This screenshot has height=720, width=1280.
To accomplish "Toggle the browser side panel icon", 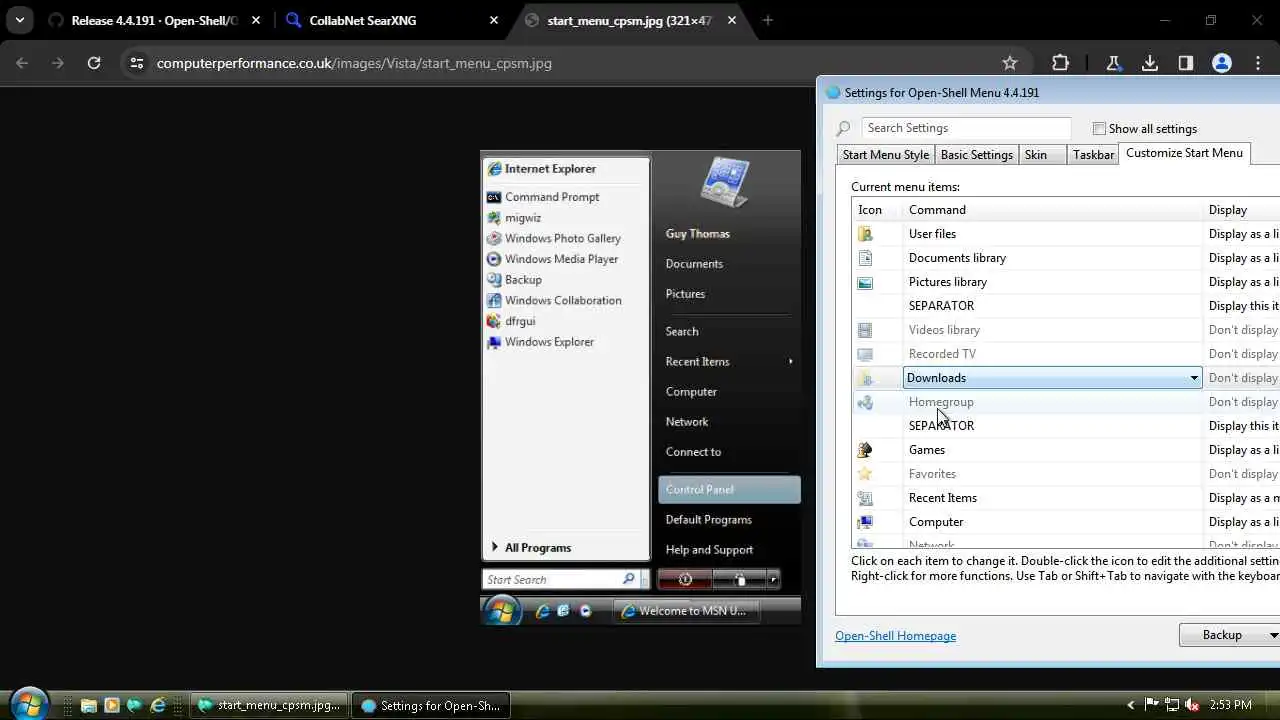I will 1186,63.
